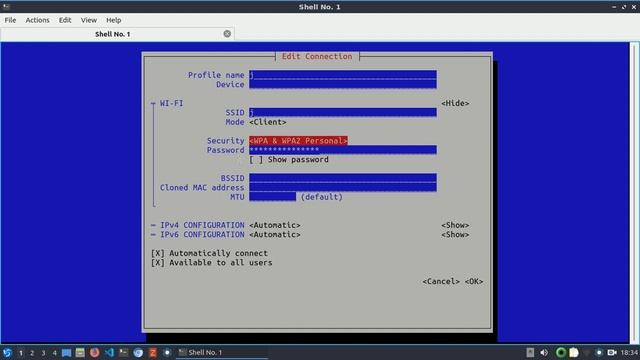Open the Actions menu
640x360 pixels.
click(x=38, y=20)
